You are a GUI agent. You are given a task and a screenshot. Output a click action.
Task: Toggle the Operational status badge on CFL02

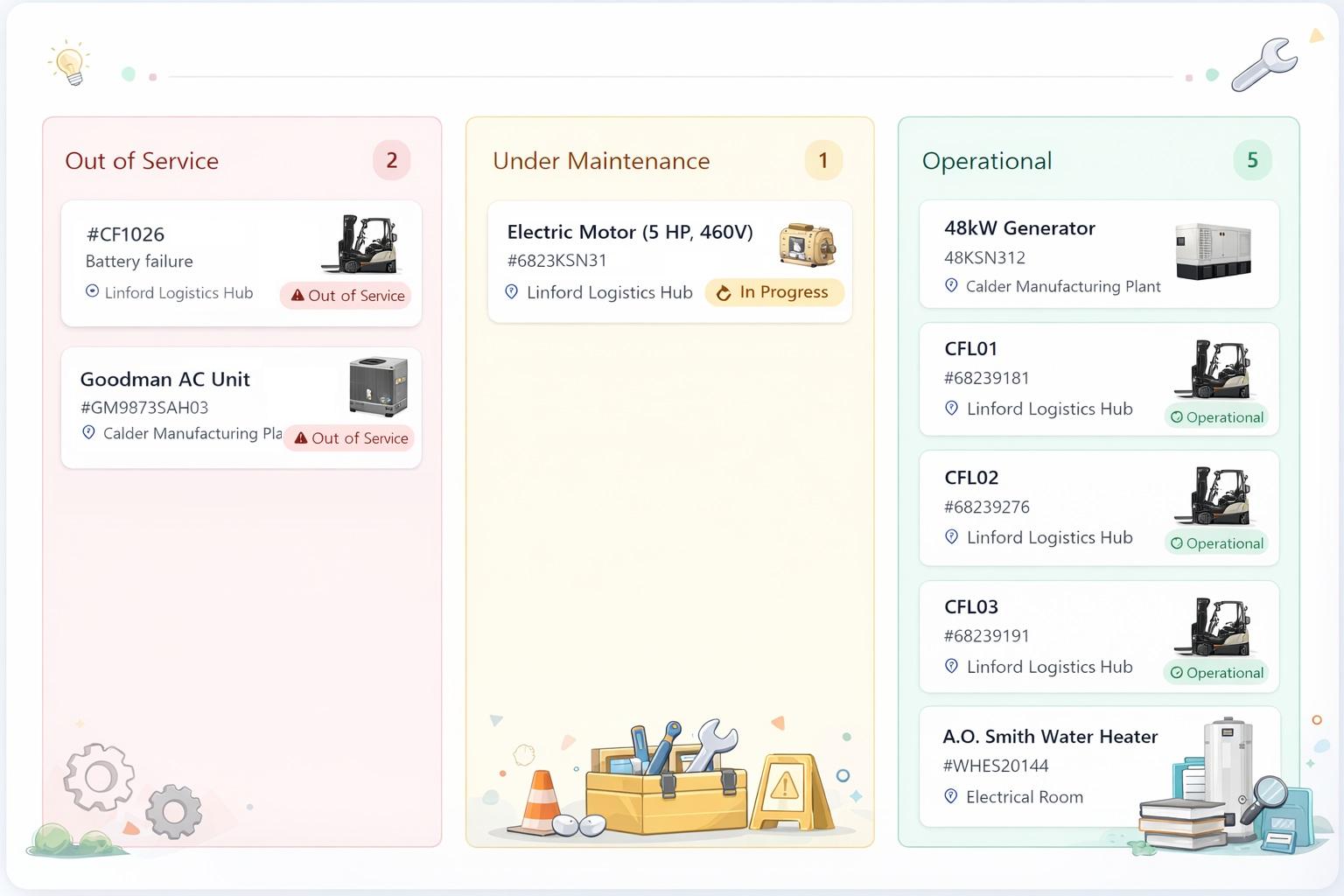click(1216, 542)
